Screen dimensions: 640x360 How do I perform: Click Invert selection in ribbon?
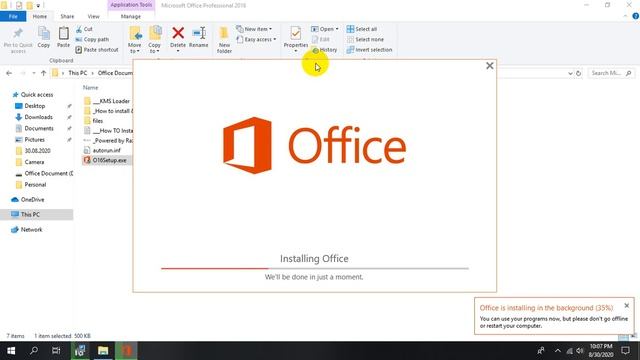click(369, 50)
